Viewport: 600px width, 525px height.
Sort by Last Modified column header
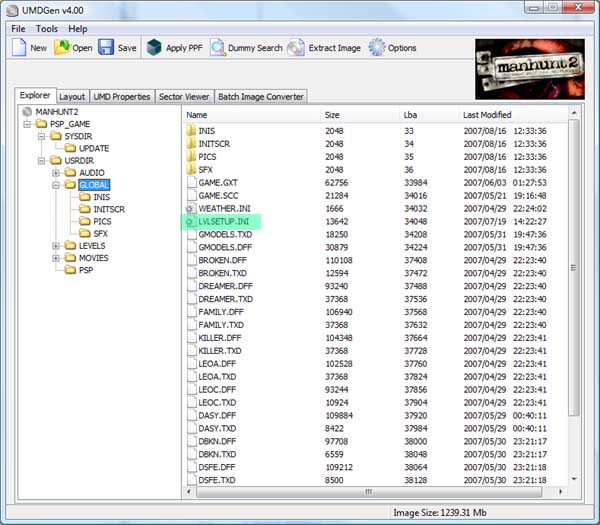click(x=513, y=115)
